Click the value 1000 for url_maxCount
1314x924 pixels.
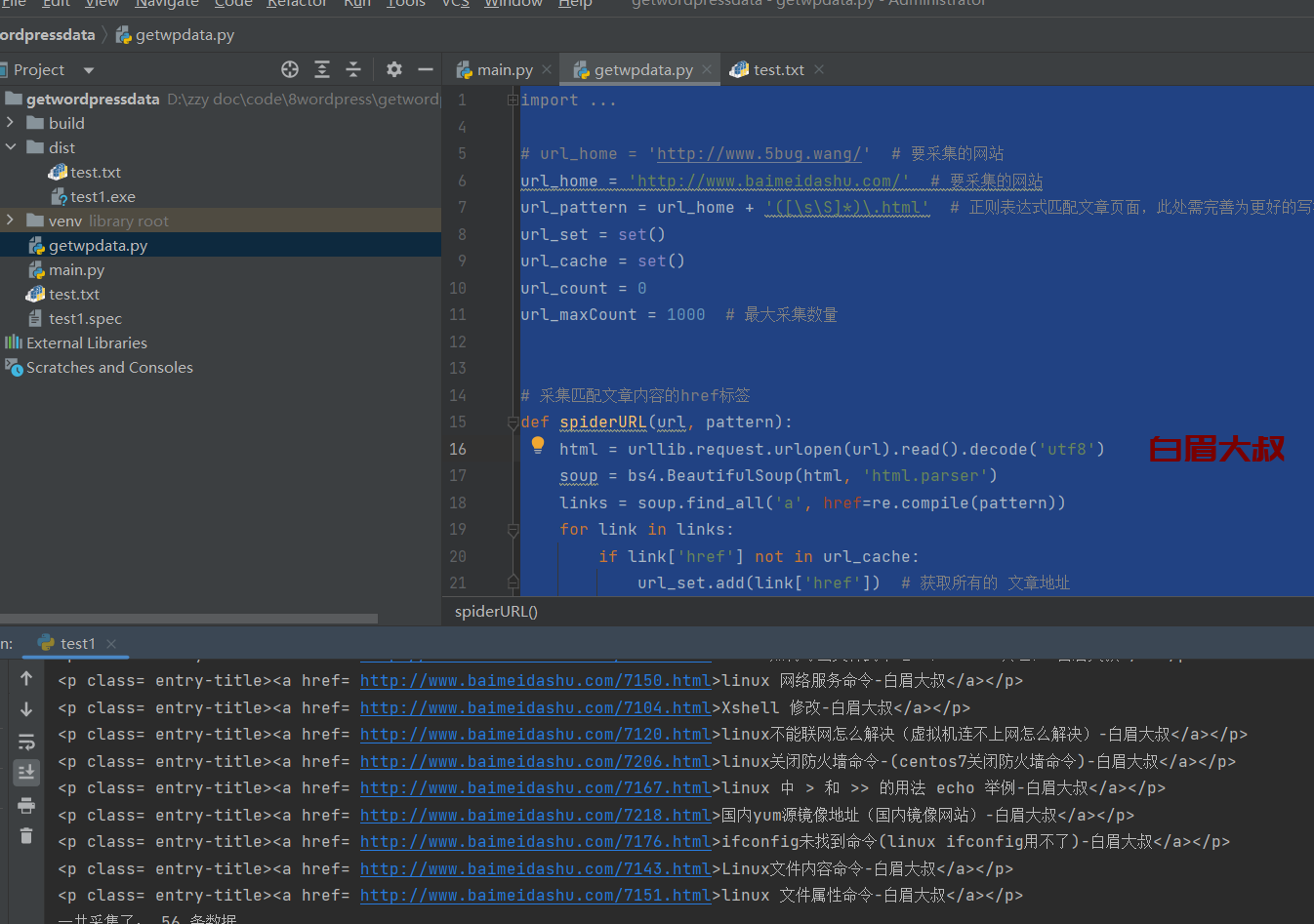pos(685,314)
